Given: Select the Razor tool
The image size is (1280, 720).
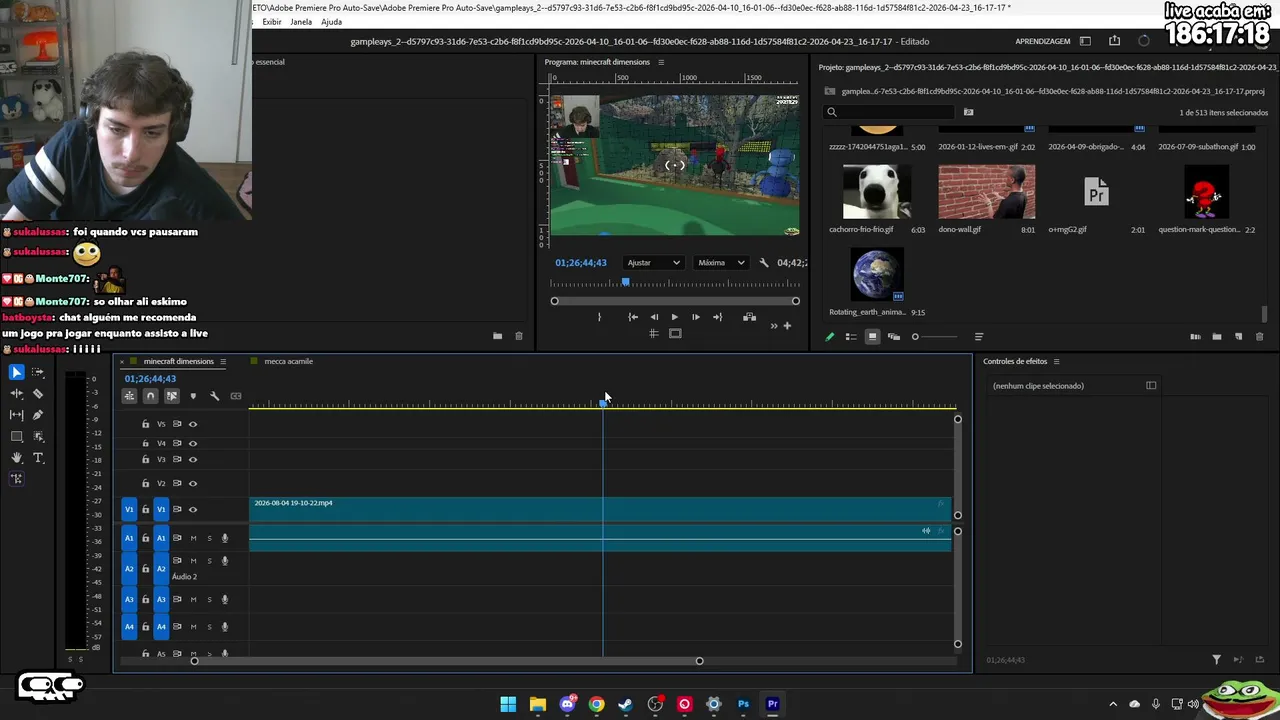Looking at the screenshot, I should click(38, 394).
